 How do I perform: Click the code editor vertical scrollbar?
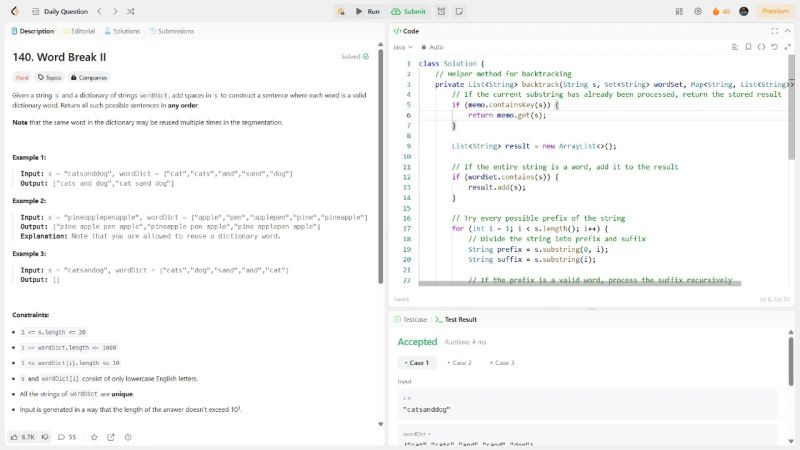(791, 107)
